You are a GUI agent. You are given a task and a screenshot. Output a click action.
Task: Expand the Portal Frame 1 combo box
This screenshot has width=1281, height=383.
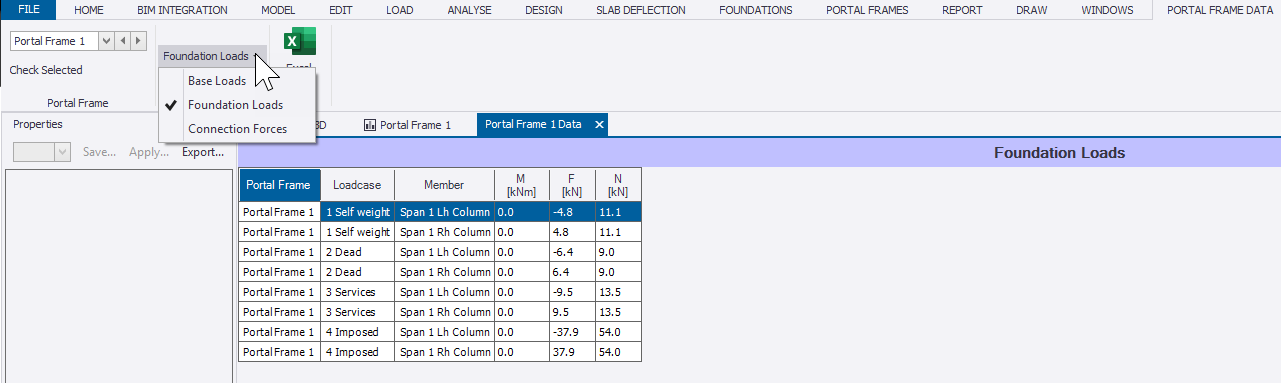point(106,41)
